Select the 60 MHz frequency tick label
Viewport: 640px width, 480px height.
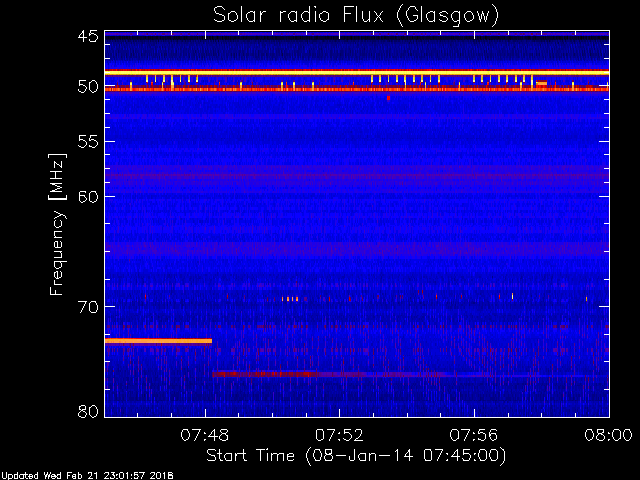tap(88, 196)
